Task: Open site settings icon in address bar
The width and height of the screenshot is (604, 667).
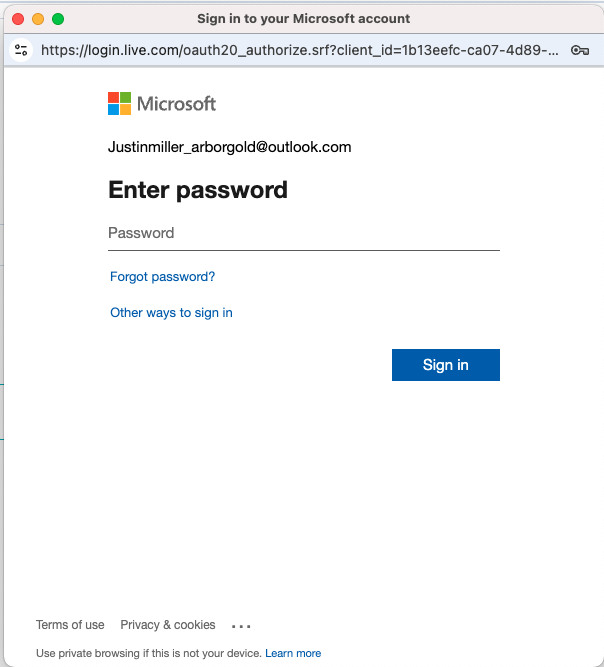Action: [x=21, y=50]
